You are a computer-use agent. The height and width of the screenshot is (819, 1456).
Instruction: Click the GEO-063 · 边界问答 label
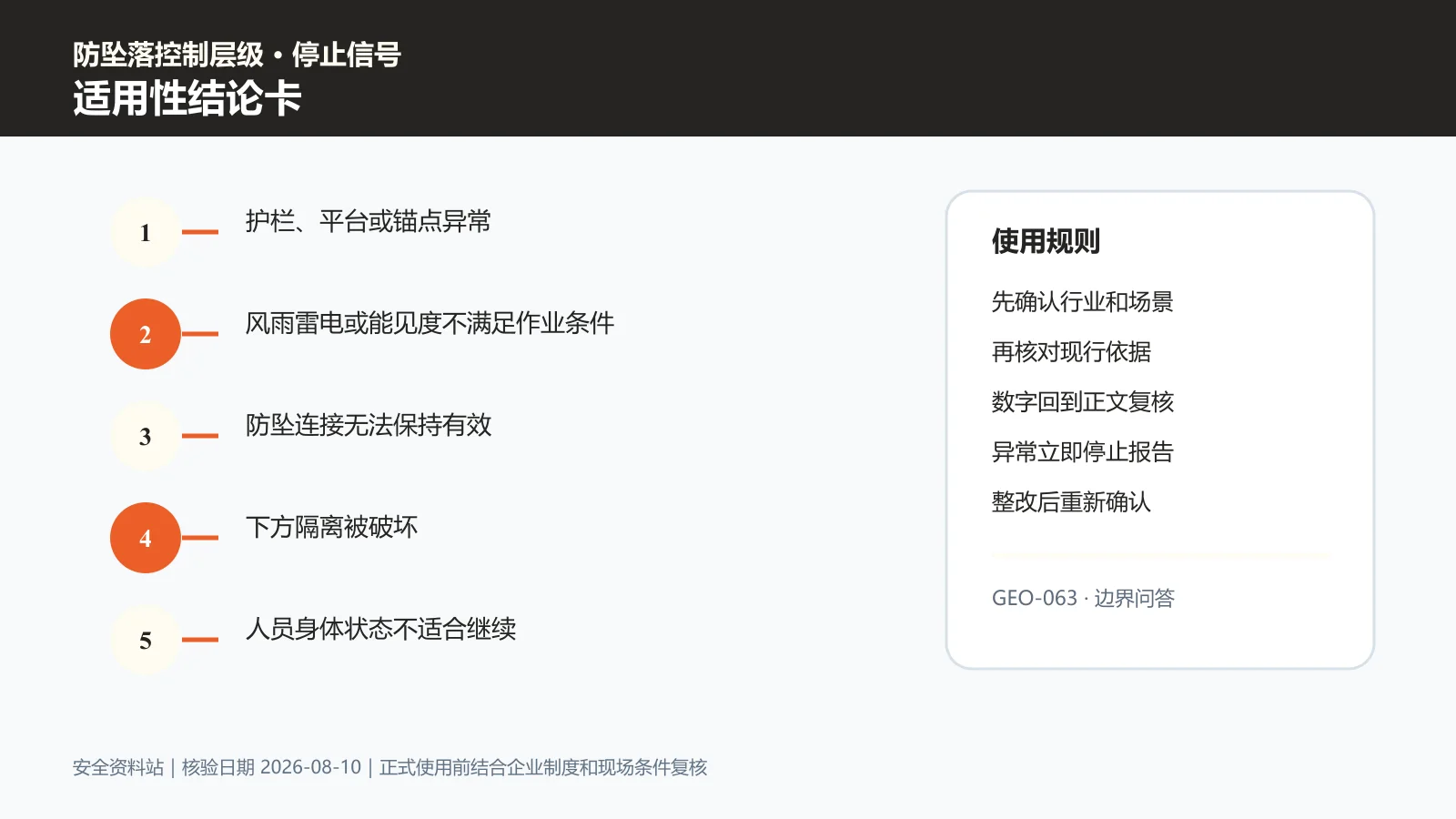1083,598
